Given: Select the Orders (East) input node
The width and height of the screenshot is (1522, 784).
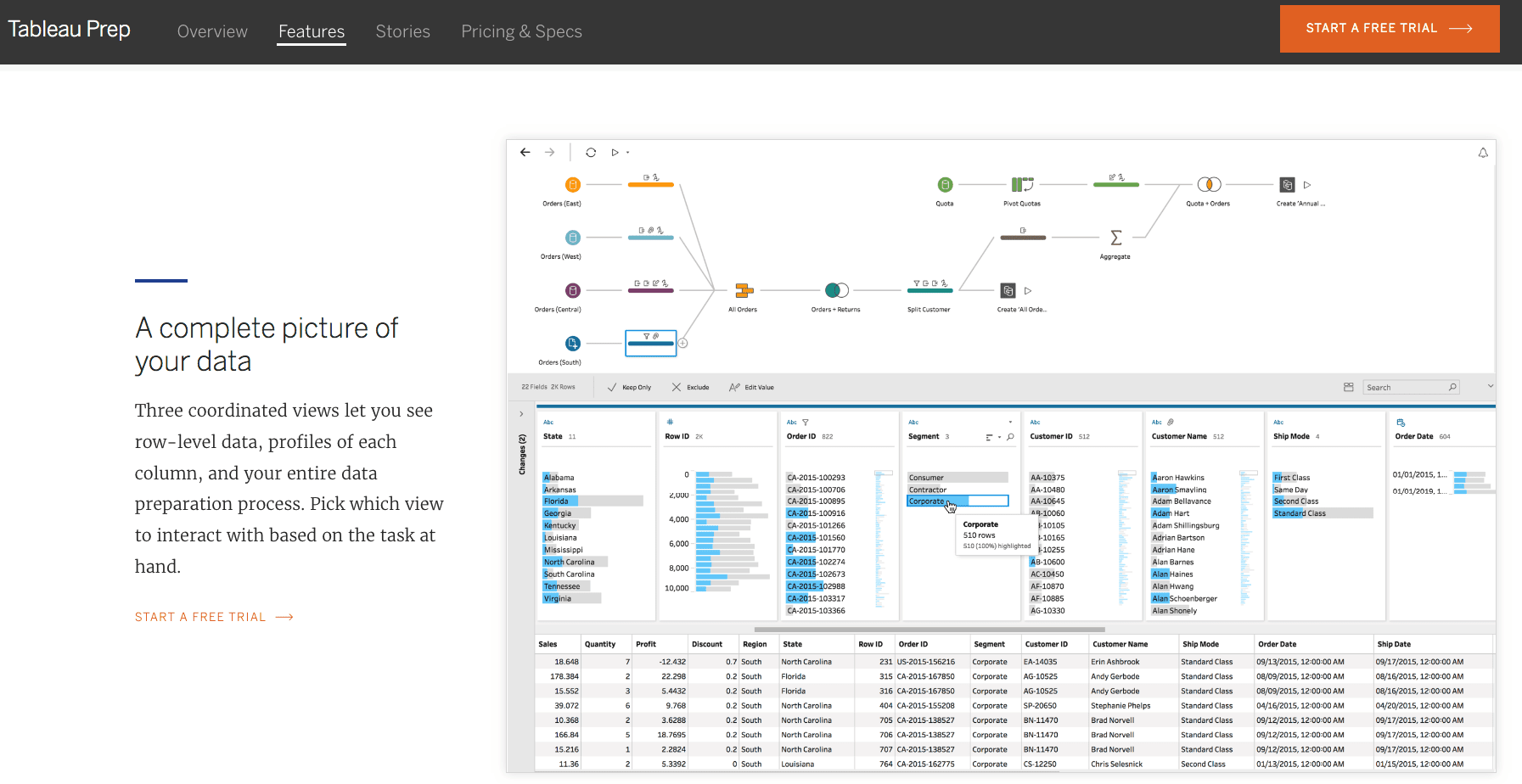Looking at the screenshot, I should click(573, 185).
